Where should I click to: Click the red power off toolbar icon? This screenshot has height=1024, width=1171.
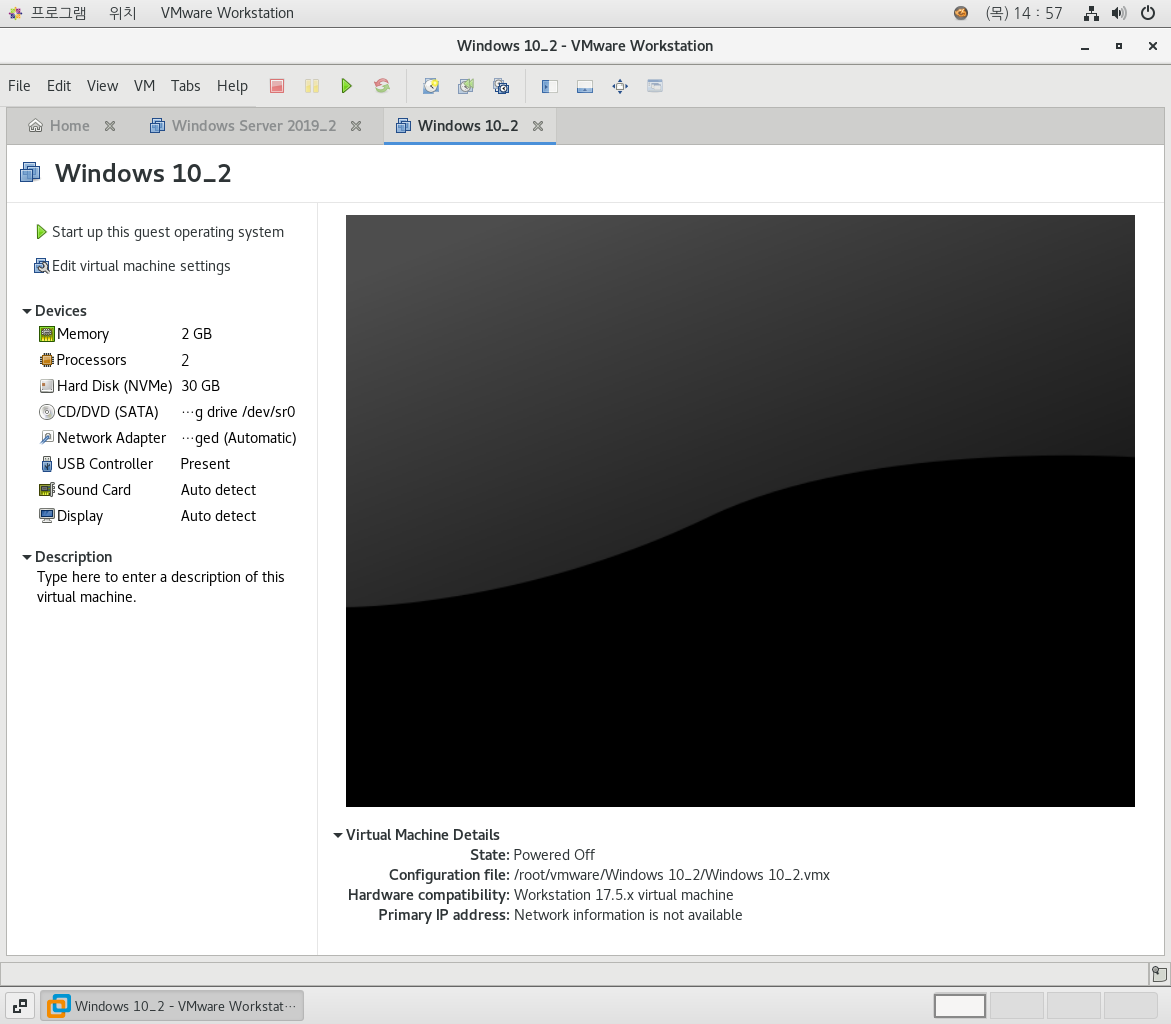coord(277,86)
